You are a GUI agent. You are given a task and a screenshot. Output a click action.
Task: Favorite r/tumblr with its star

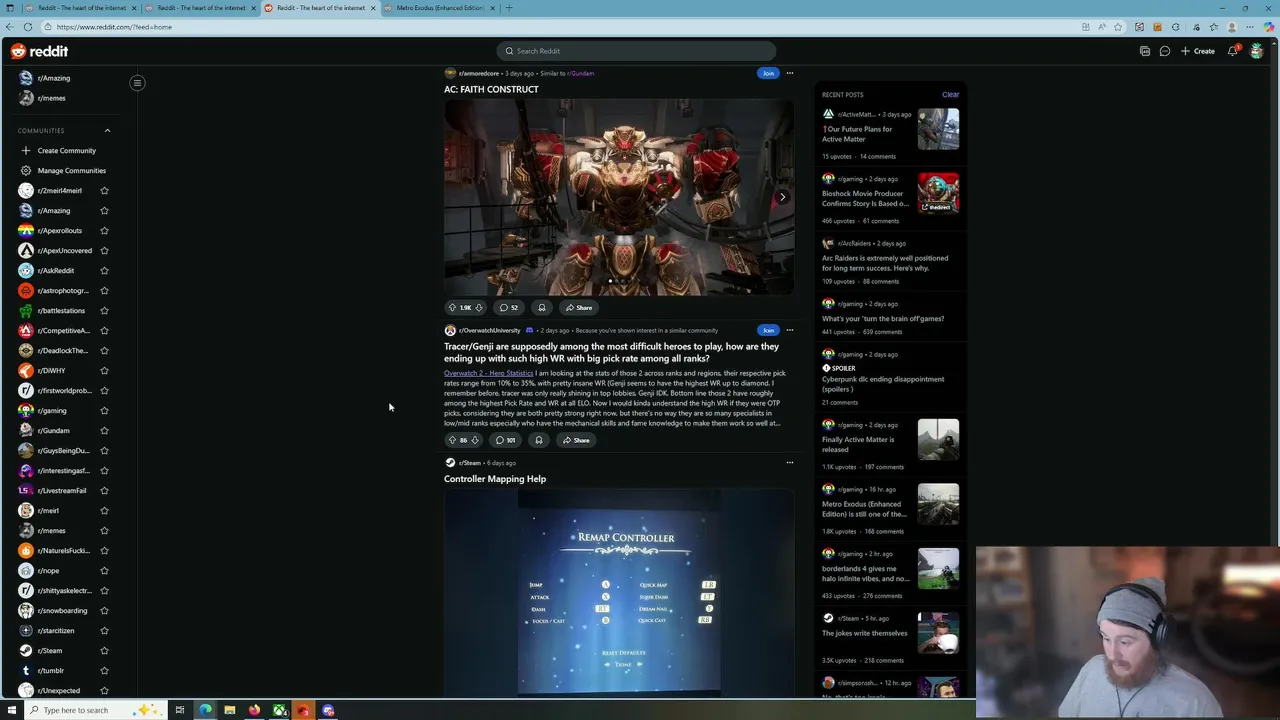click(x=104, y=671)
